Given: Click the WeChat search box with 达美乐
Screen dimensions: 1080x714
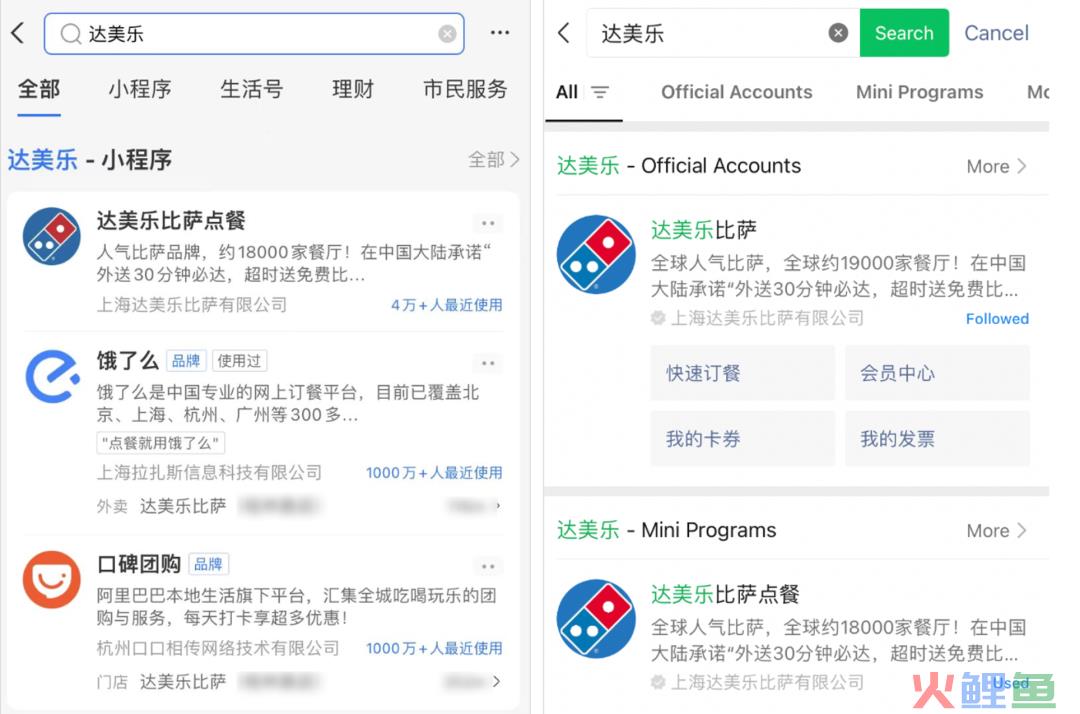Looking at the screenshot, I should click(x=723, y=33).
